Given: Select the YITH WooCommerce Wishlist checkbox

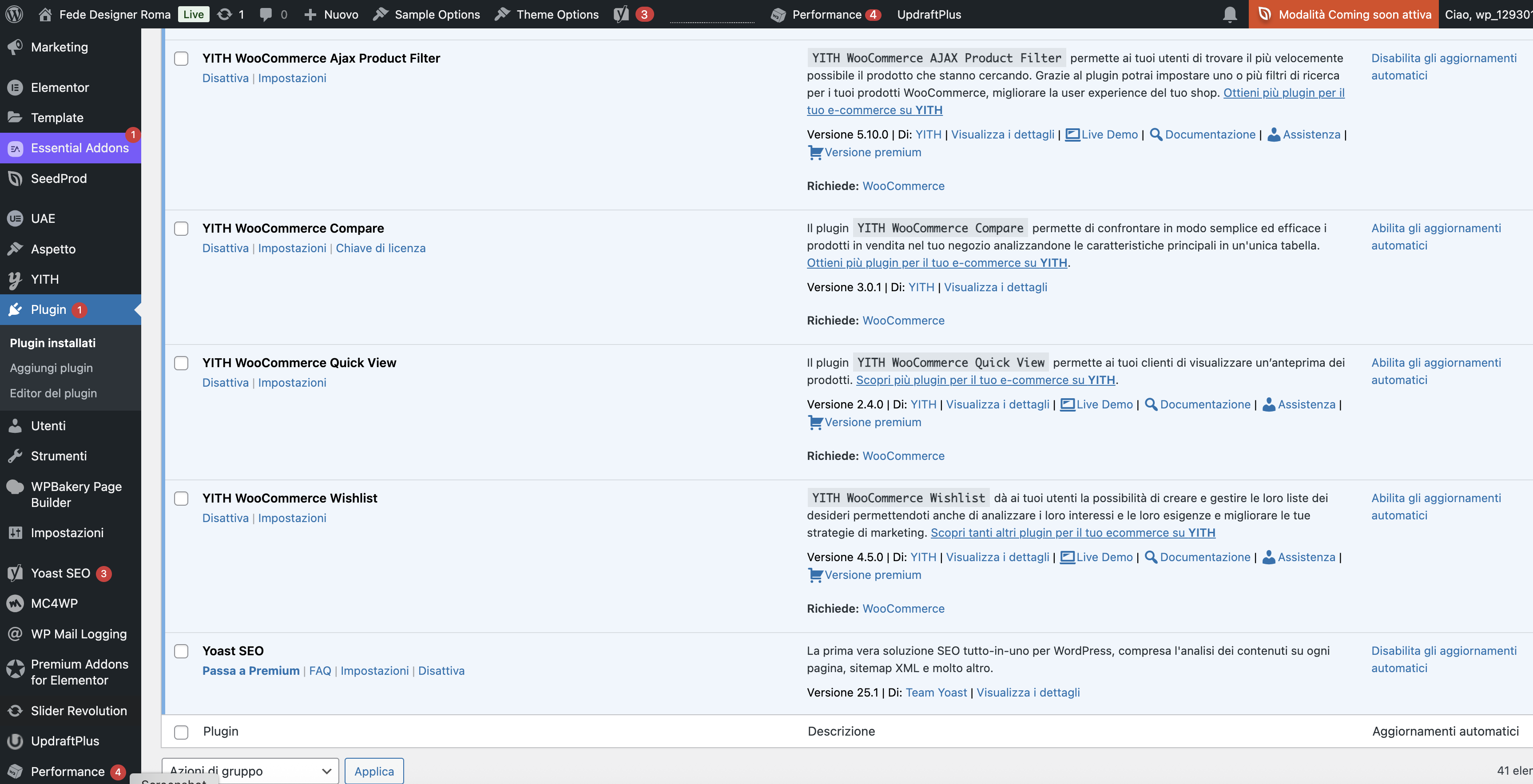Looking at the screenshot, I should coord(181,498).
